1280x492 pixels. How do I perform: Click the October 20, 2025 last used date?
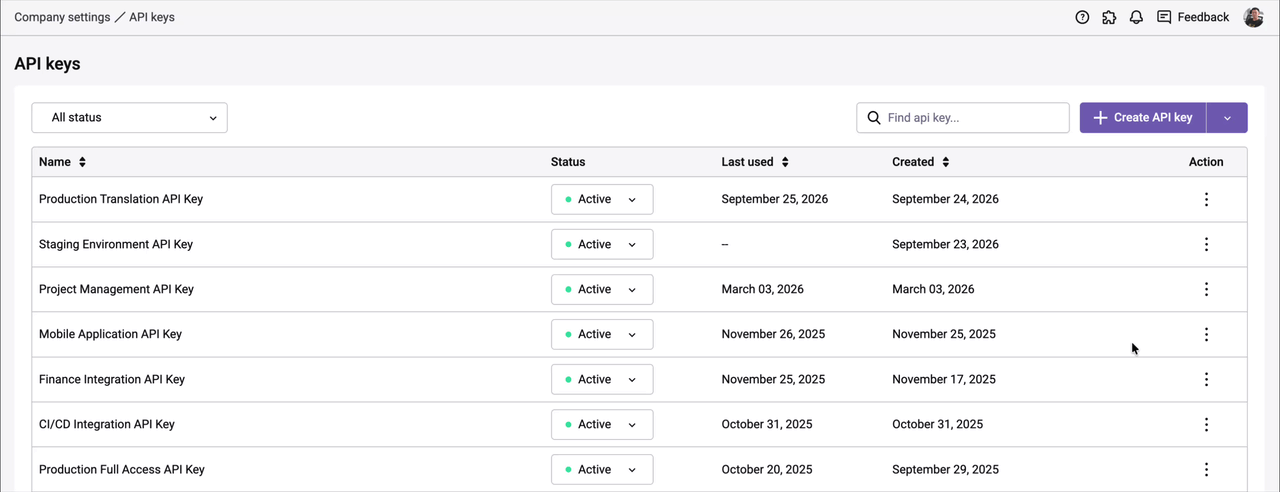coord(767,469)
